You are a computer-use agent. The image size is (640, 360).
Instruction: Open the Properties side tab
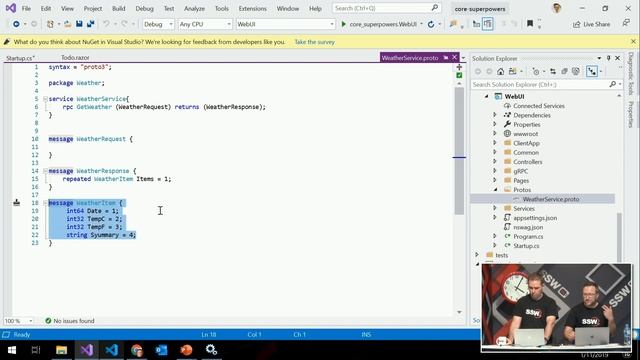point(631,114)
